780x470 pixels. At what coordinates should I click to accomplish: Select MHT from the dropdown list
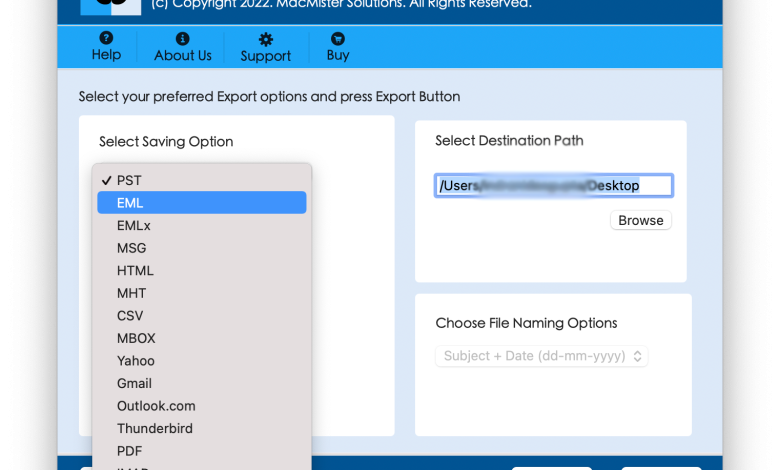point(201,293)
